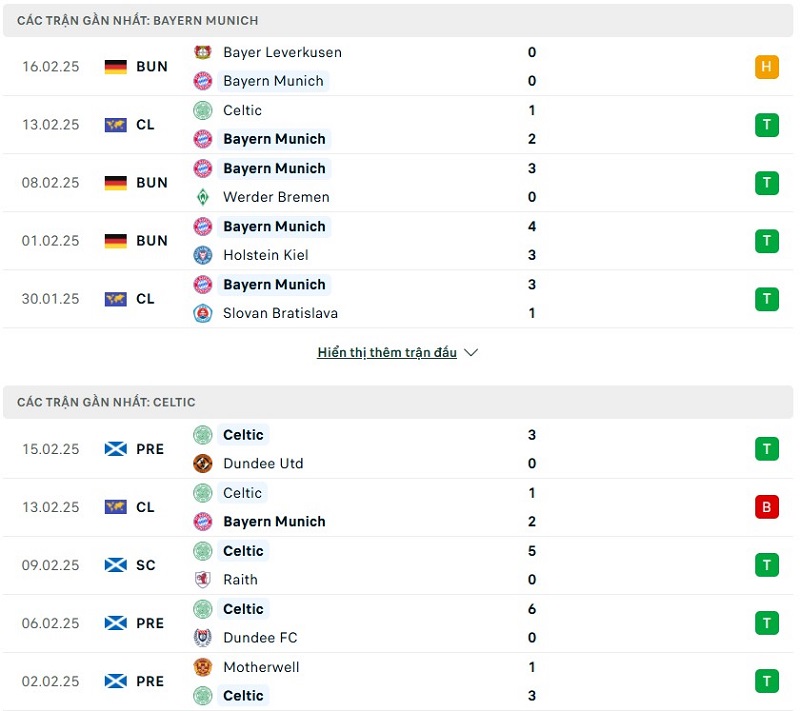Click the red B result indicator for Celtic

coord(766,507)
